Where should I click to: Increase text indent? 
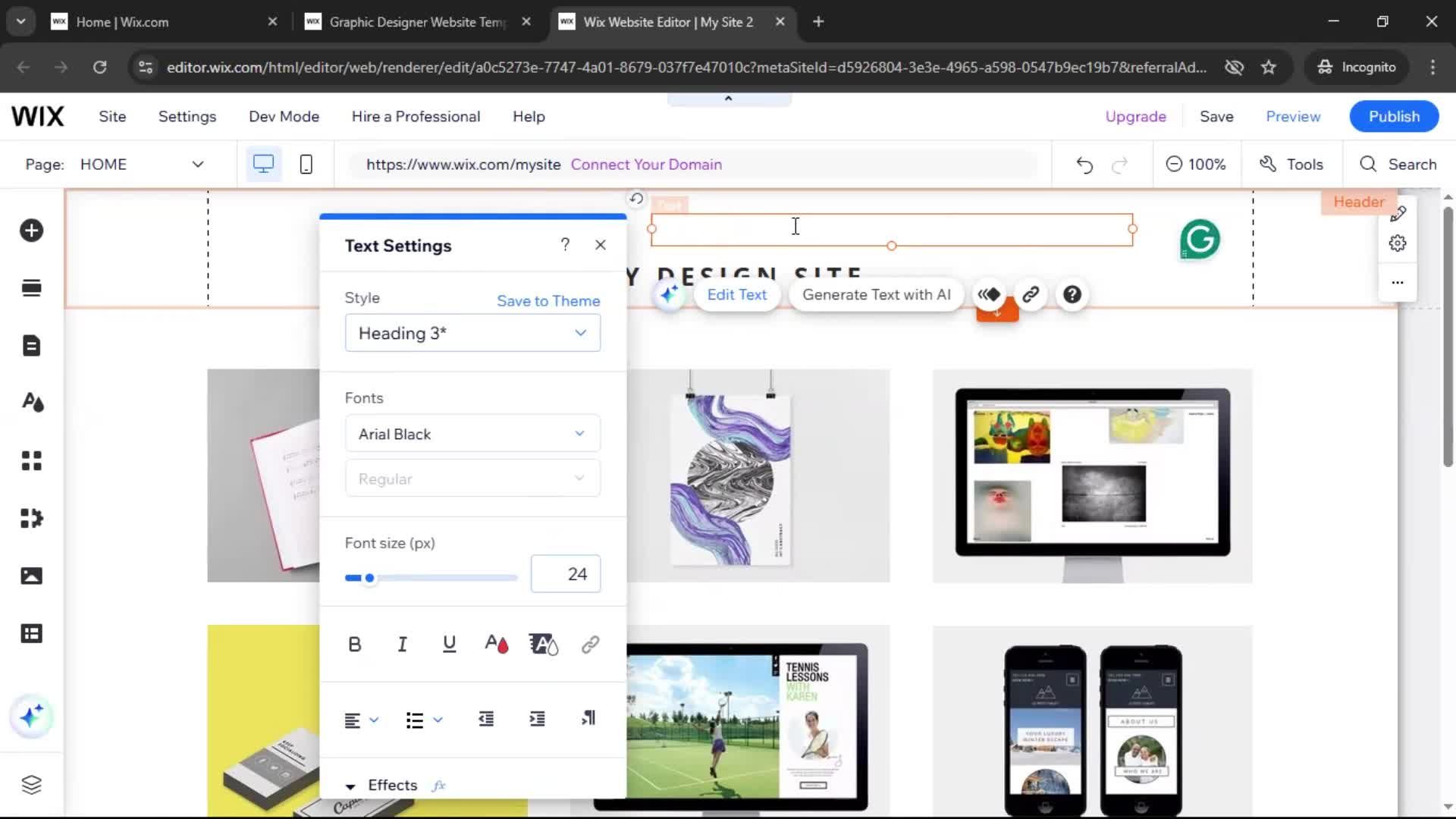(x=537, y=718)
